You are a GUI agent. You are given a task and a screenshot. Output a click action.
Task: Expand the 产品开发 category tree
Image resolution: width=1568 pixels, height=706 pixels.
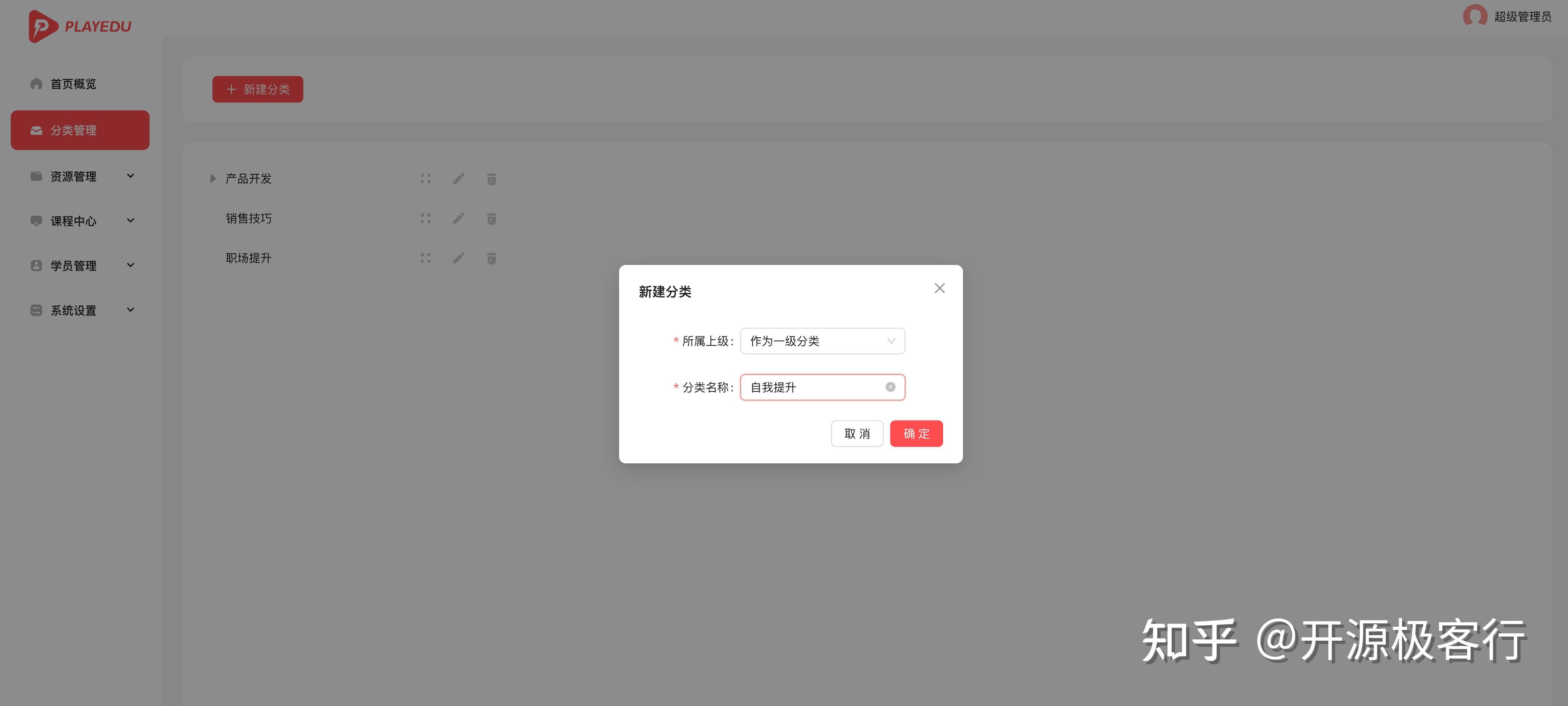click(x=212, y=178)
